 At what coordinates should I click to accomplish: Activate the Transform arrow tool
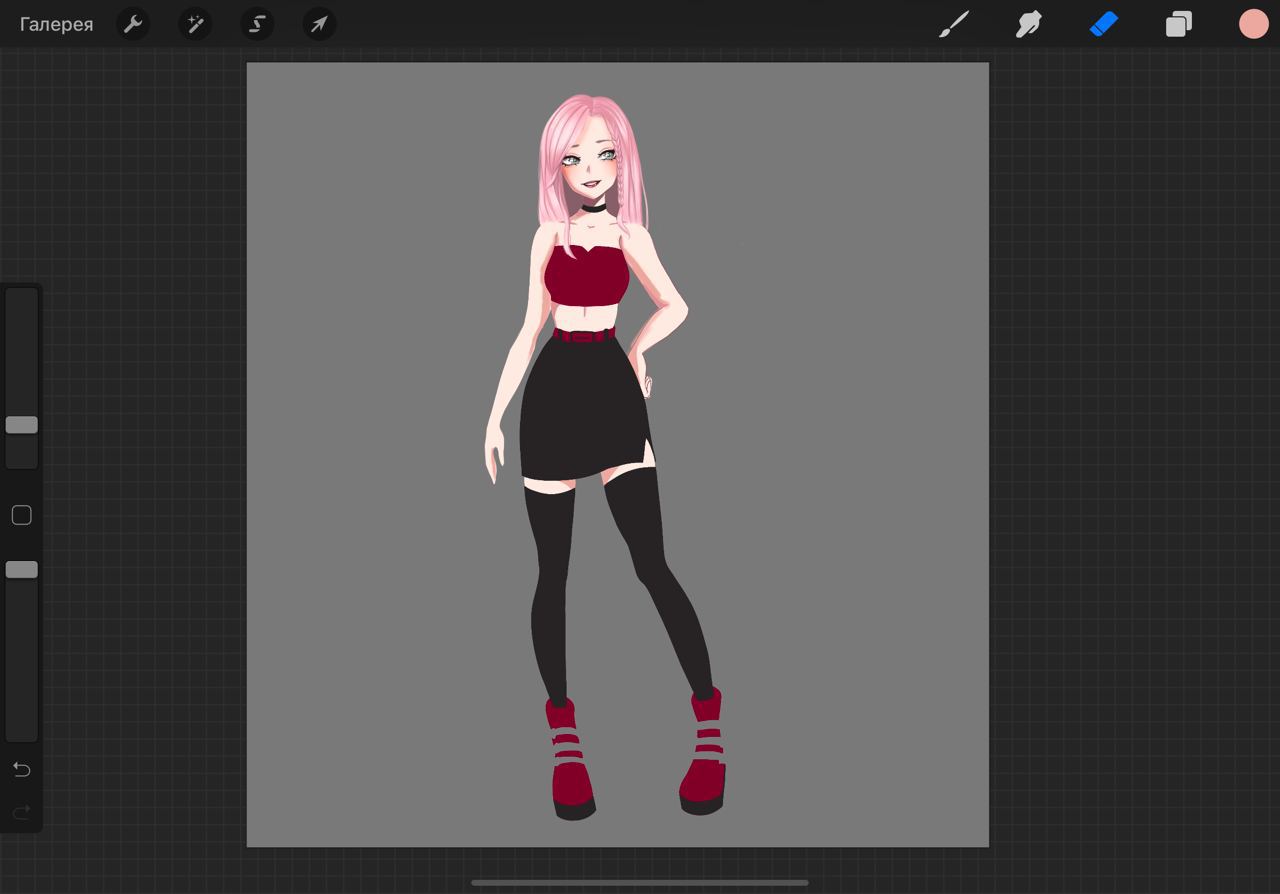click(x=319, y=24)
